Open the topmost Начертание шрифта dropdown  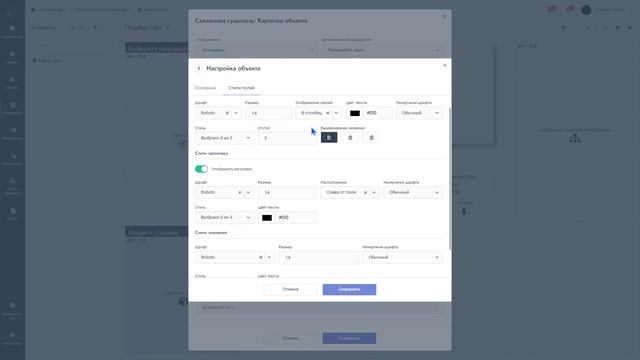pos(419,113)
